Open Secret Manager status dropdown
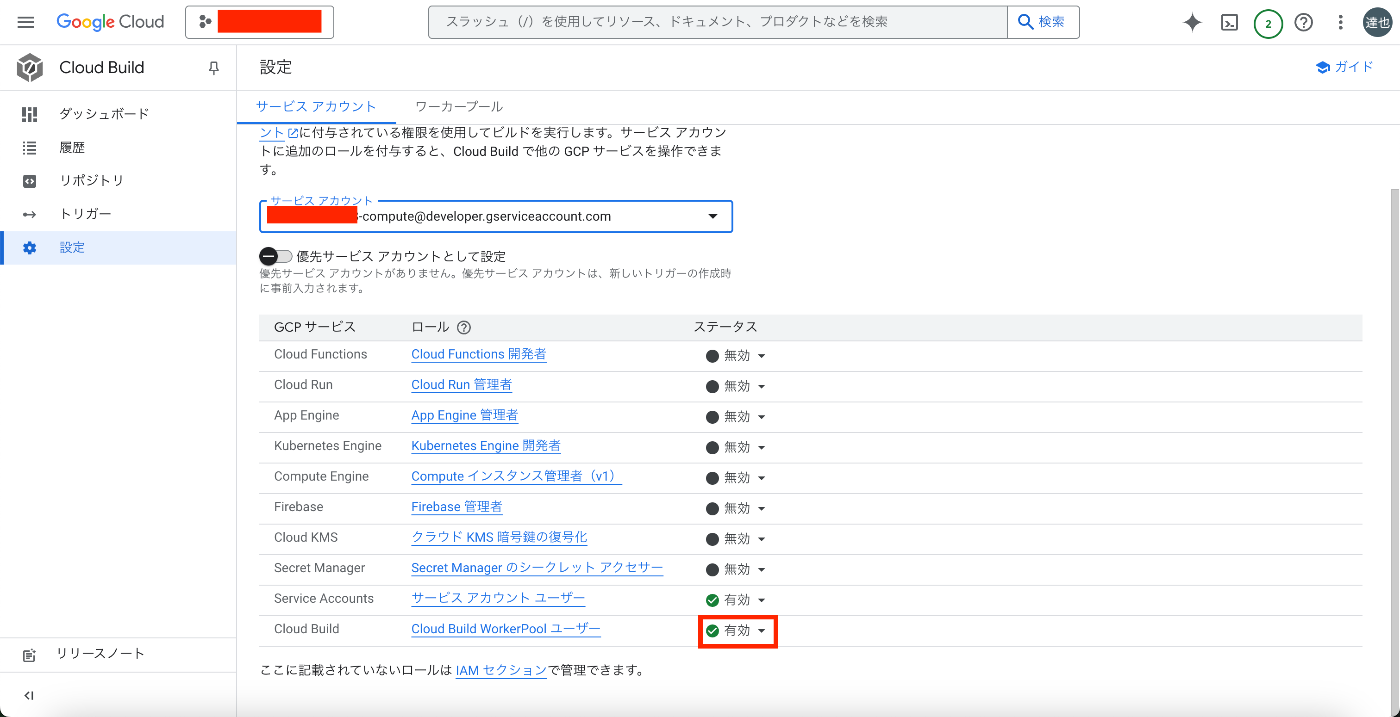 (x=735, y=569)
